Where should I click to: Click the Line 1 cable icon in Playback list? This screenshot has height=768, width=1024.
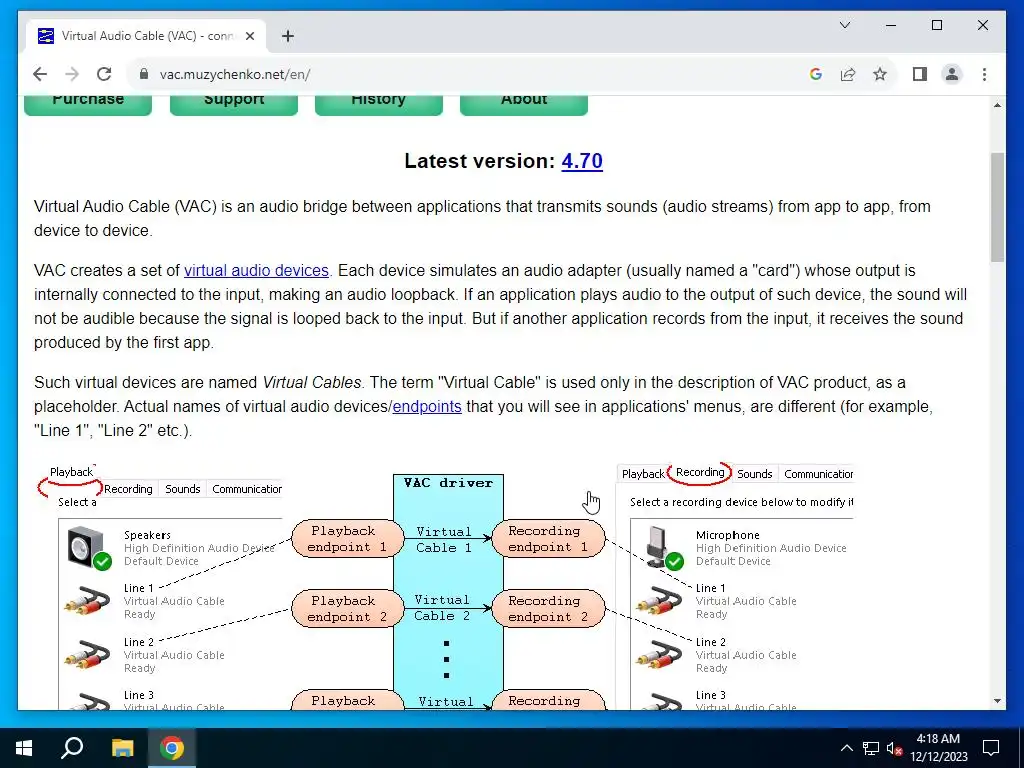88,601
